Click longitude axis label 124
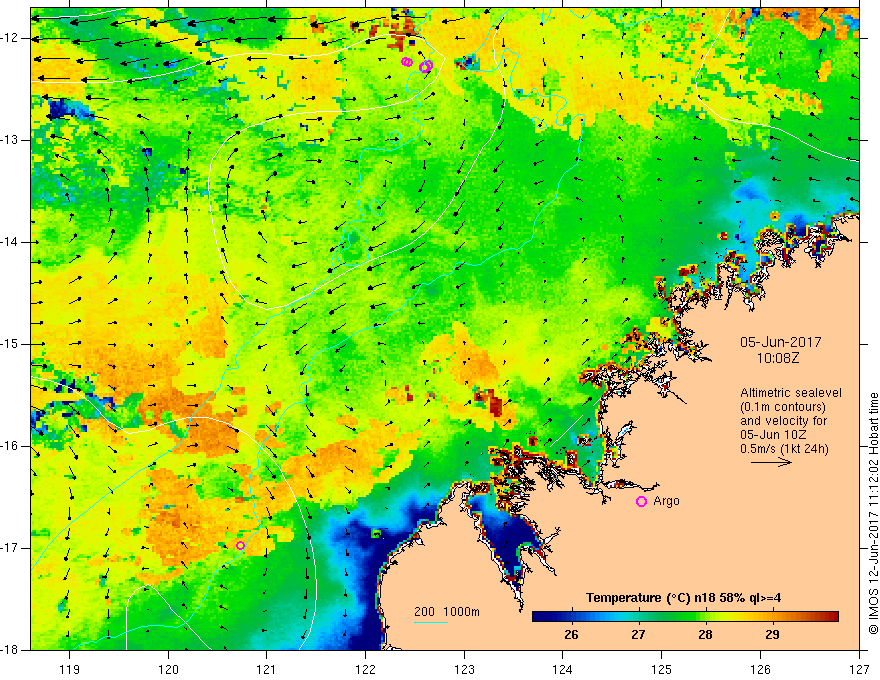The height and width of the screenshot is (680, 880). 563,669
